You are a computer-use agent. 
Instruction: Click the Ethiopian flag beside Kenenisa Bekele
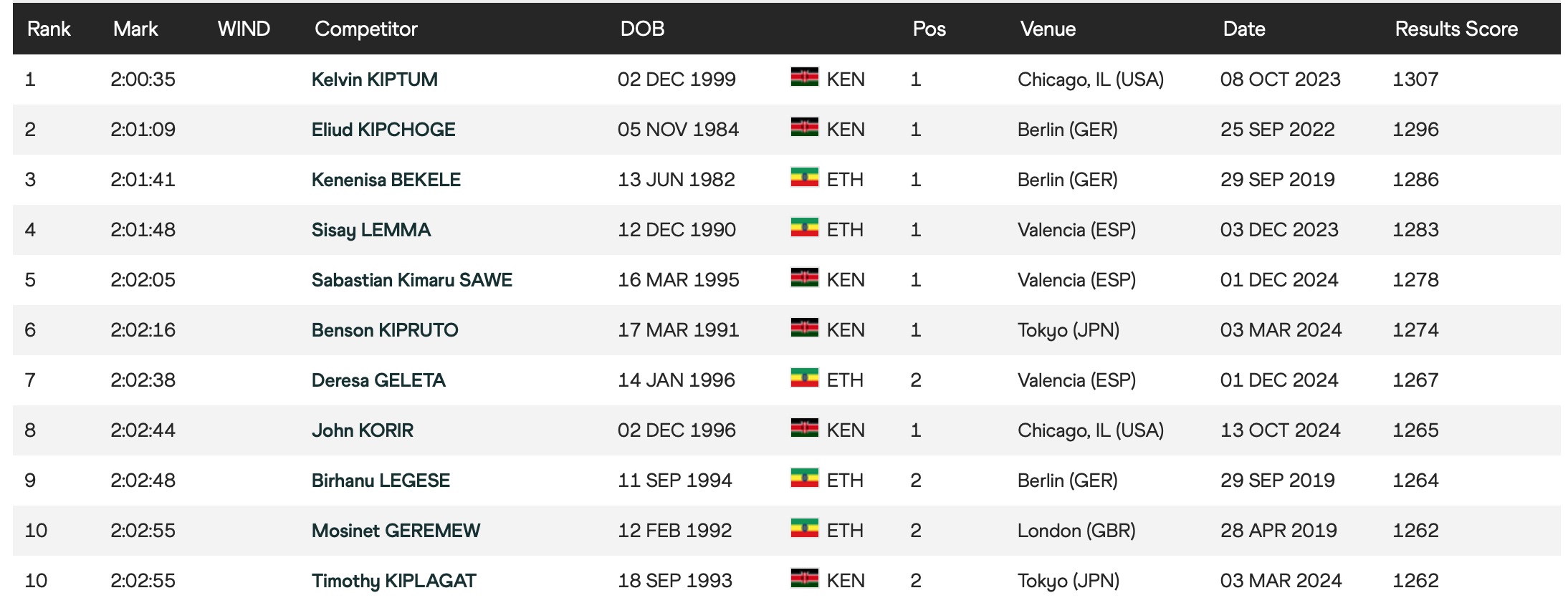[804, 178]
